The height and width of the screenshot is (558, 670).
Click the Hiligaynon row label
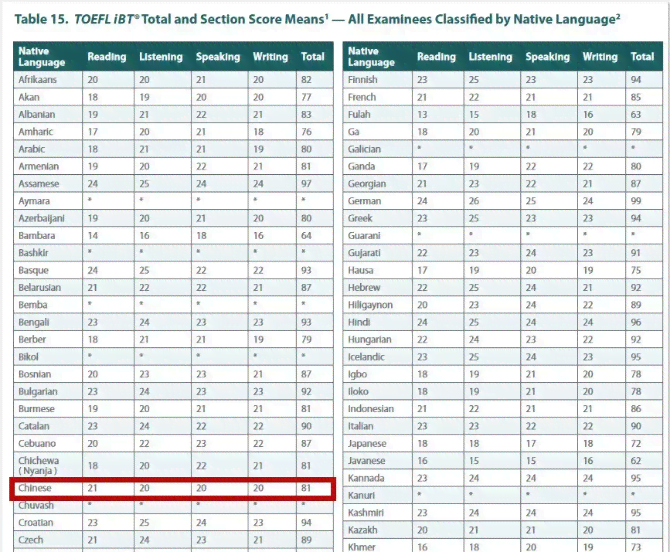point(370,305)
